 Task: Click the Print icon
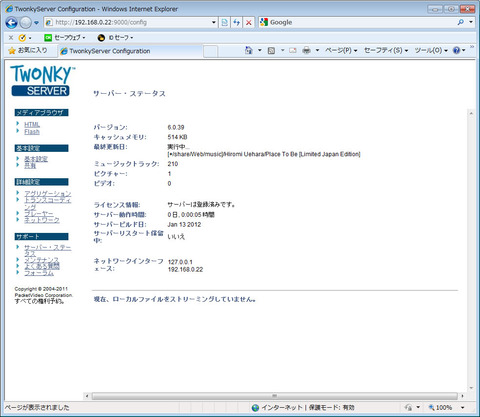click(306, 50)
